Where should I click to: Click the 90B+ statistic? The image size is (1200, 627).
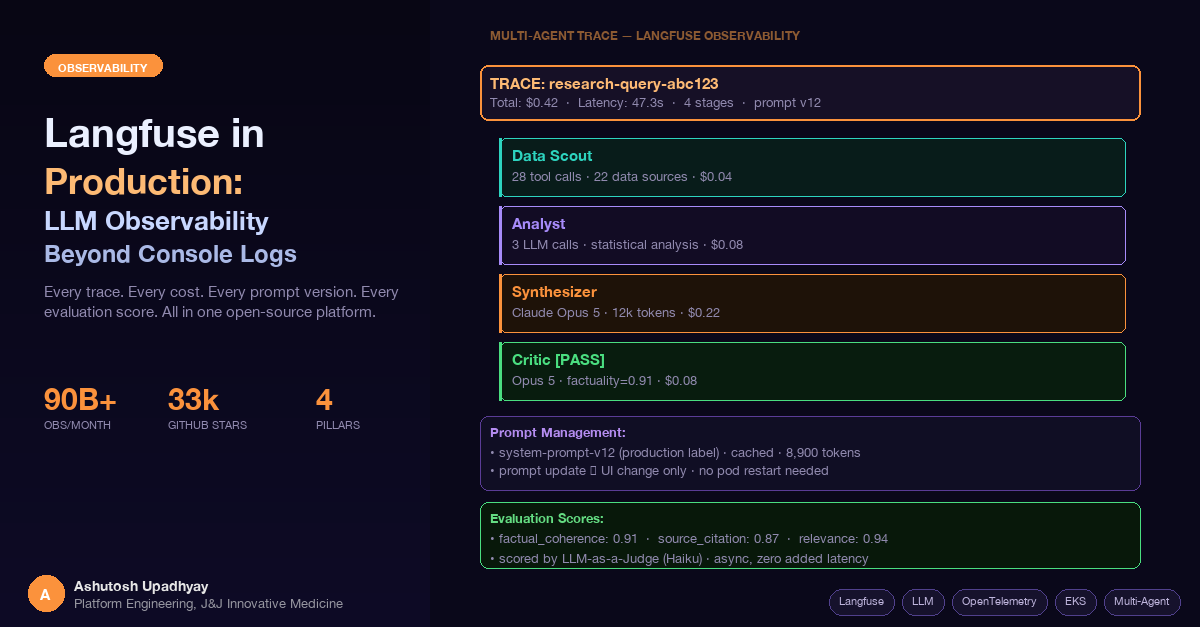tap(80, 400)
